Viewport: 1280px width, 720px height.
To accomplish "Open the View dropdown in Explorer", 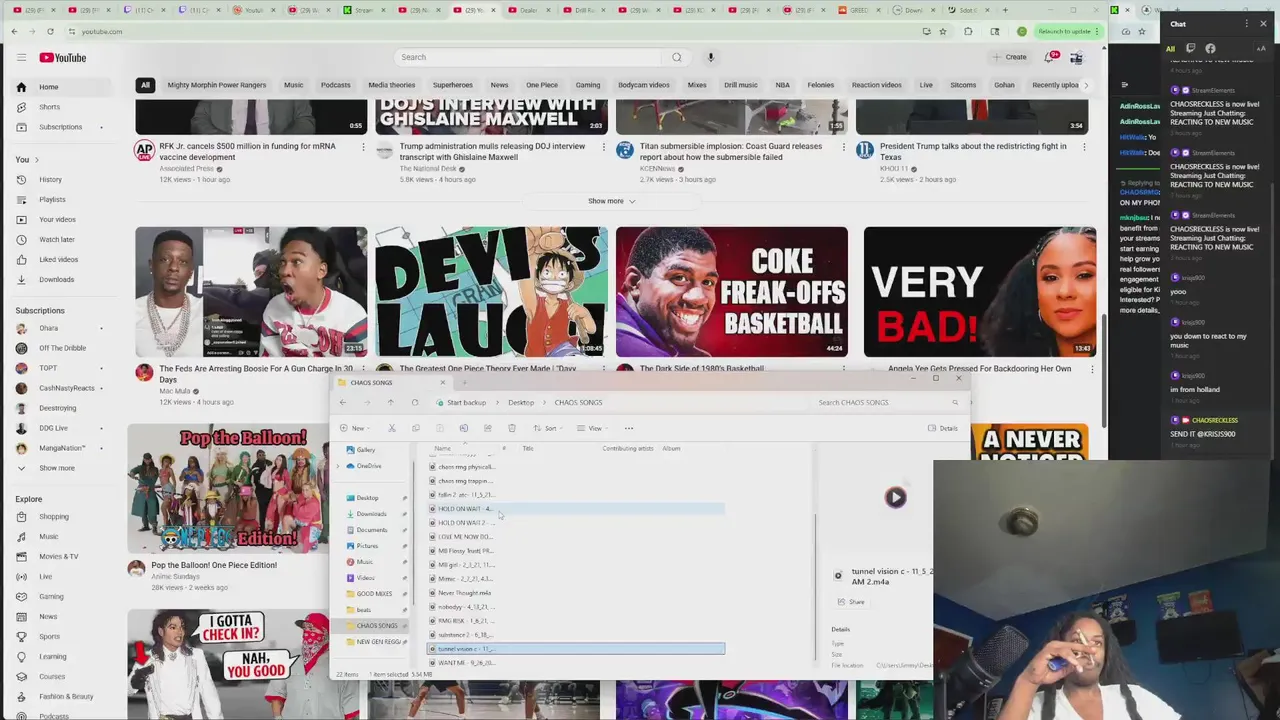I will (x=594, y=428).
